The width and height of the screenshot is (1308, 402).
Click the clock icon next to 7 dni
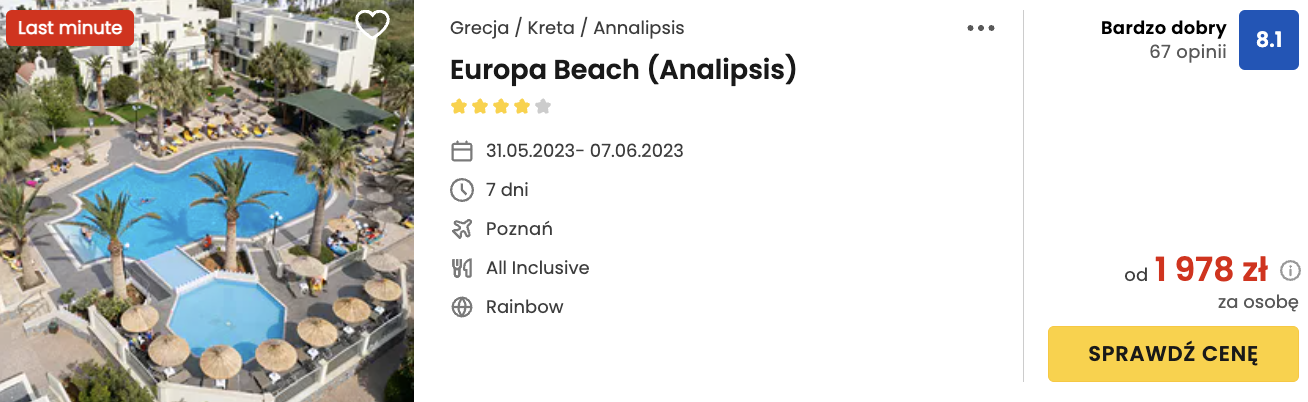point(462,190)
